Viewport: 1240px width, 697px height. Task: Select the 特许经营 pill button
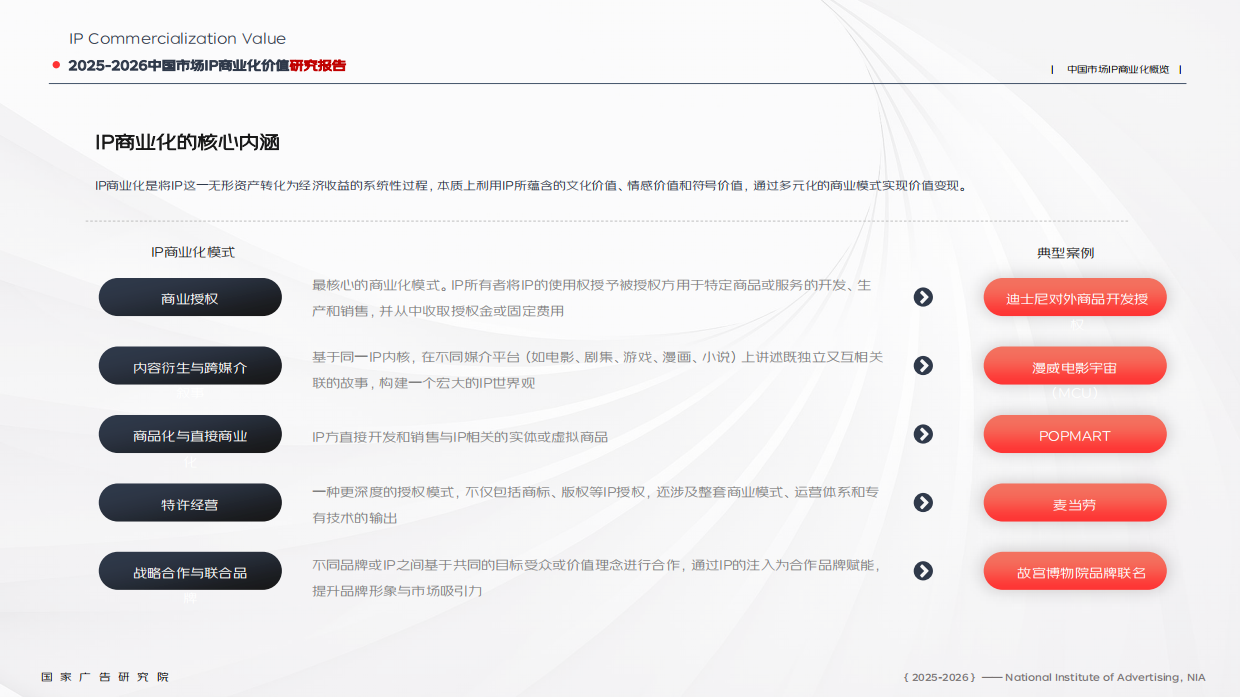[190, 502]
